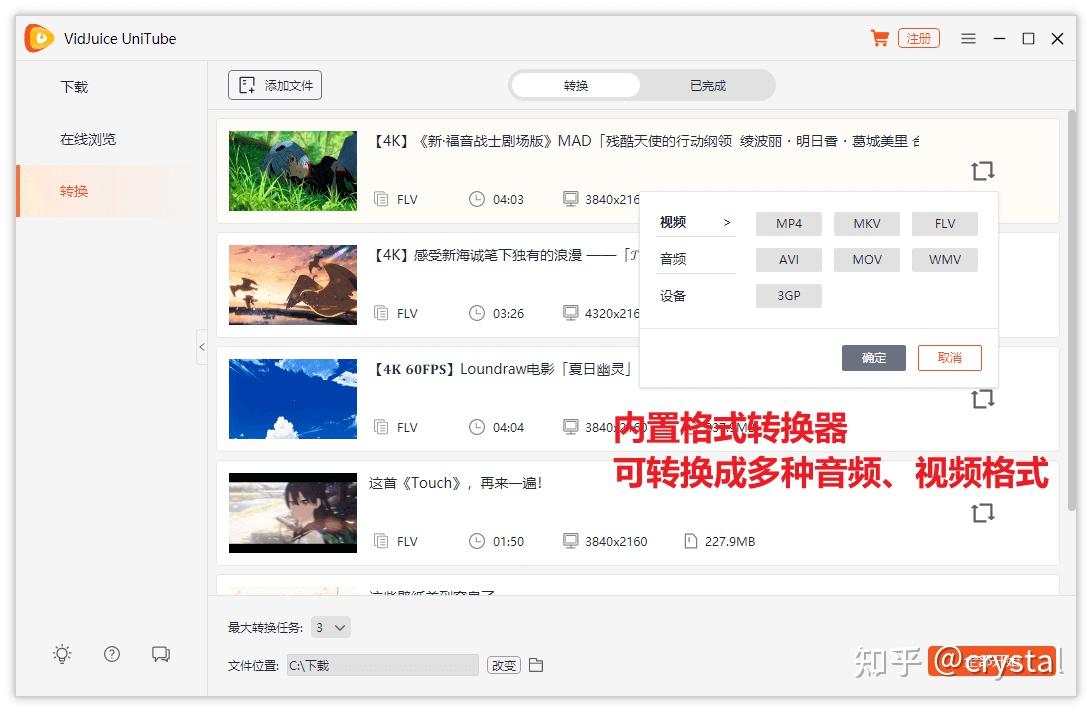Click the file size icon showing 227.9MB
The height and width of the screenshot is (712, 1092).
(x=690, y=541)
